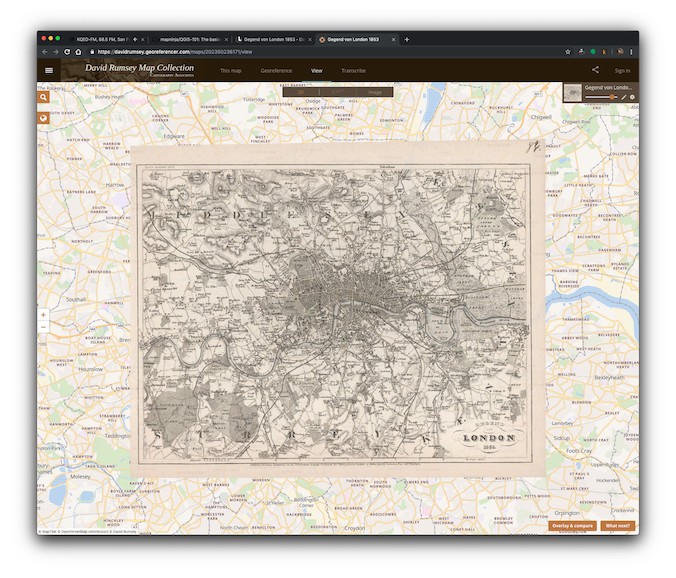Click the round settings icon in layer panel
The width and height of the screenshot is (676, 578).
point(632,97)
